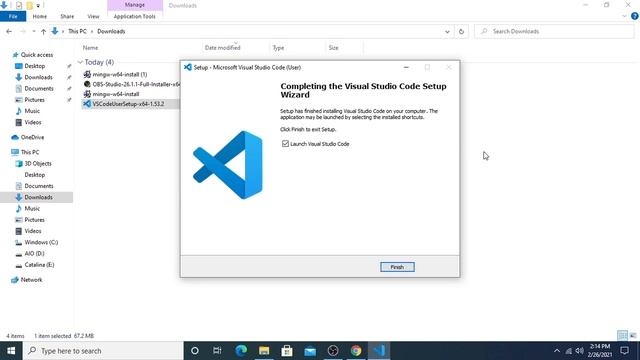The width and height of the screenshot is (640, 360).
Task: Sort files by Name column
Action: tap(91, 48)
